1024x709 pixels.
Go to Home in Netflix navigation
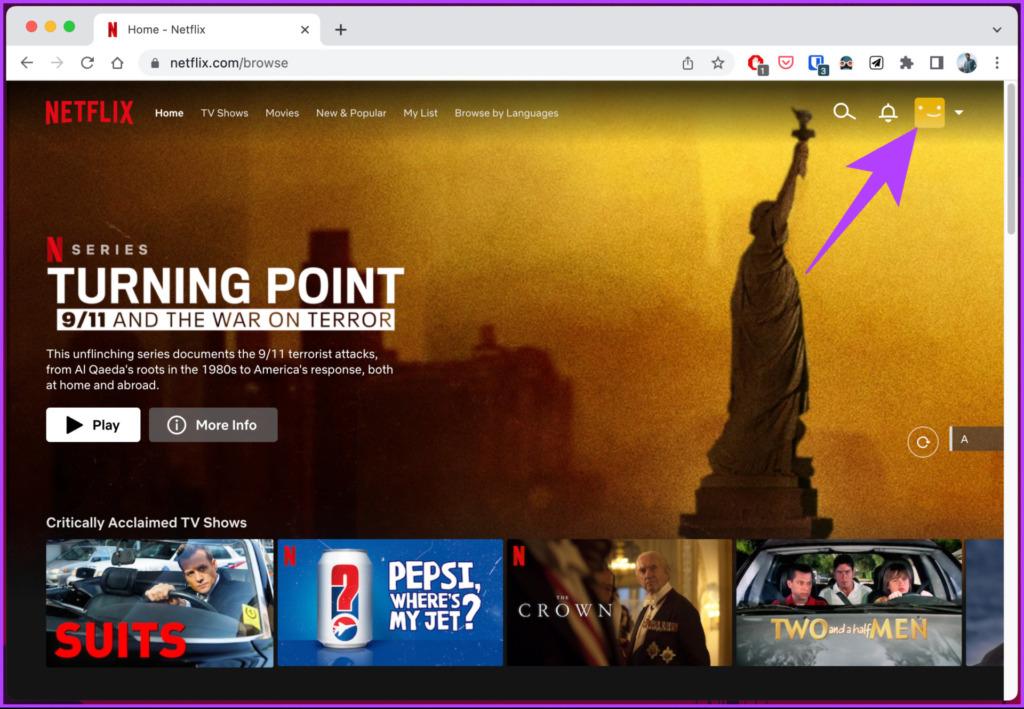pos(169,113)
